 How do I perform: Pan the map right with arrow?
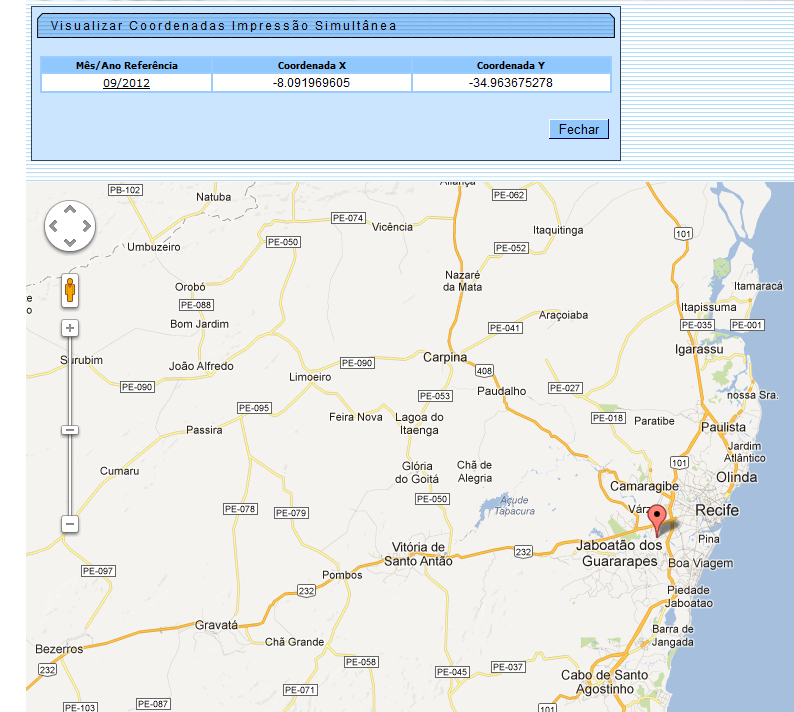(87, 226)
